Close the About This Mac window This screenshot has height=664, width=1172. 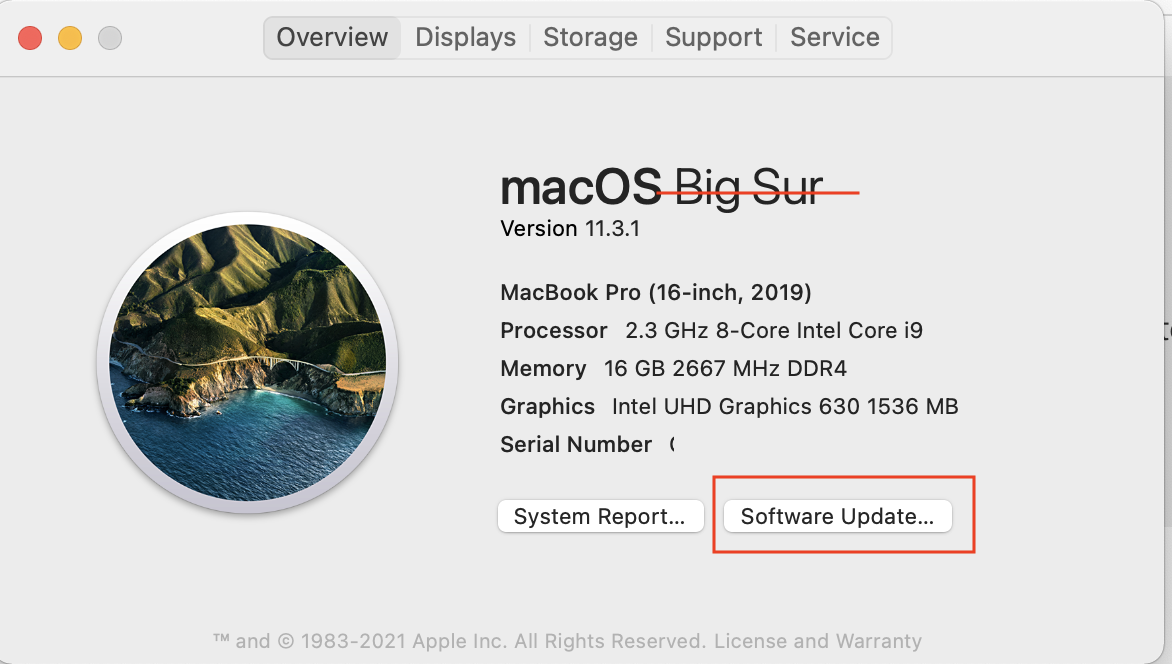(x=30, y=38)
